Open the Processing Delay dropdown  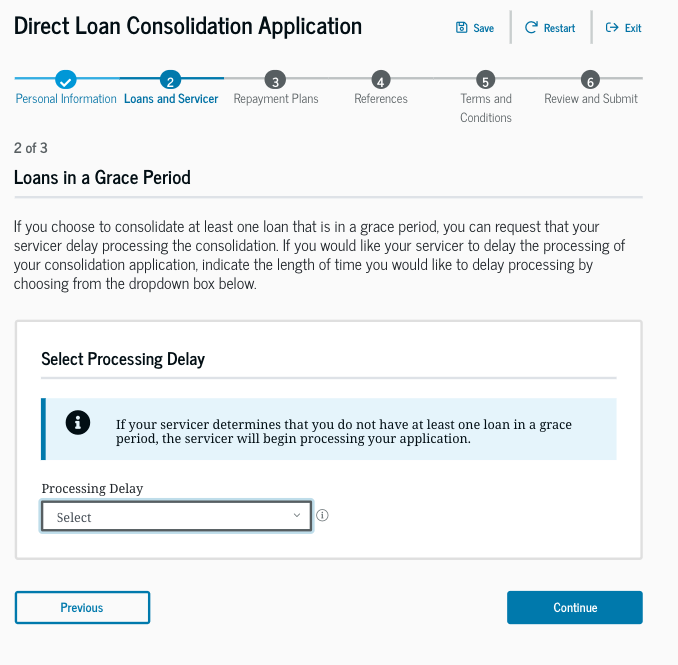click(176, 516)
